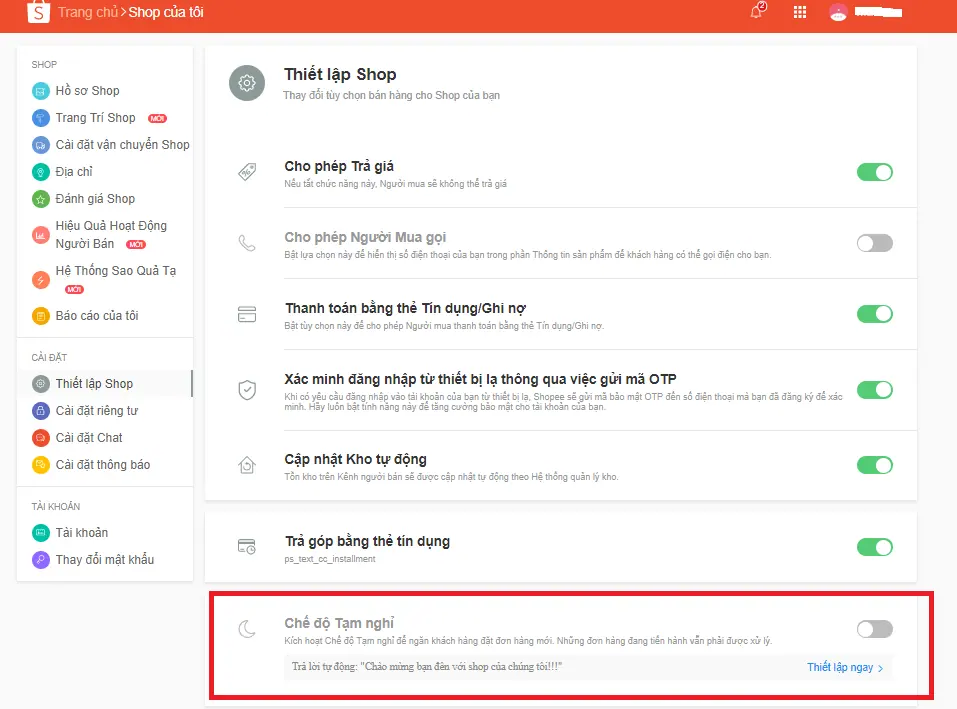957x709 pixels.
Task: Click the moon icon for Chế độ Tạm nghỉ
Action: pyautogui.click(x=247, y=628)
